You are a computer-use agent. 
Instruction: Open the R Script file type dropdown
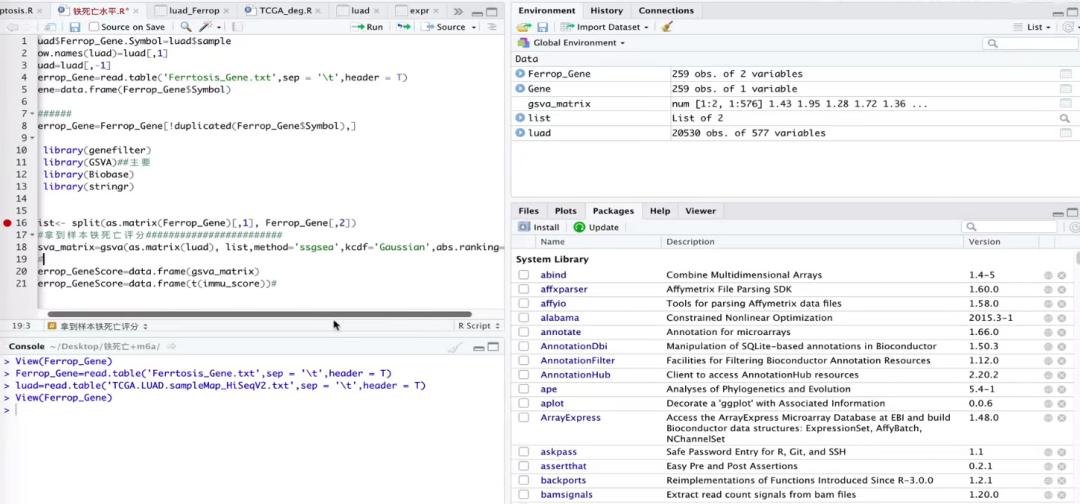click(478, 326)
